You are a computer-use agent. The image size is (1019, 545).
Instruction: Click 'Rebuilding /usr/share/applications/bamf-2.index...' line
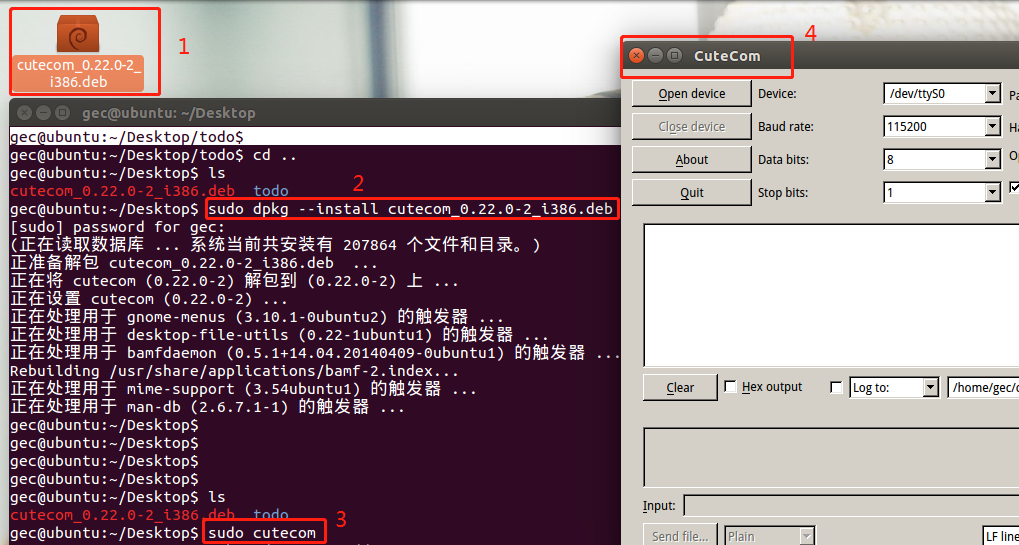[235, 372]
